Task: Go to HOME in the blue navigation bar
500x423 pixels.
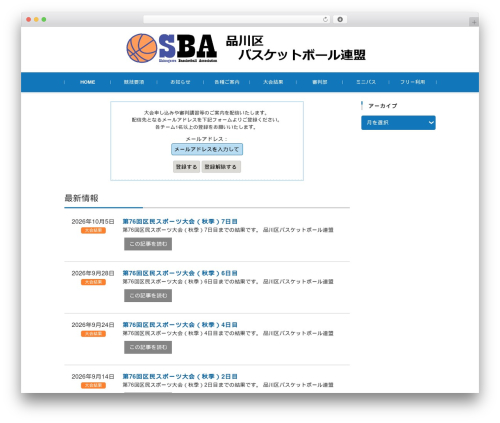Action: click(87, 82)
